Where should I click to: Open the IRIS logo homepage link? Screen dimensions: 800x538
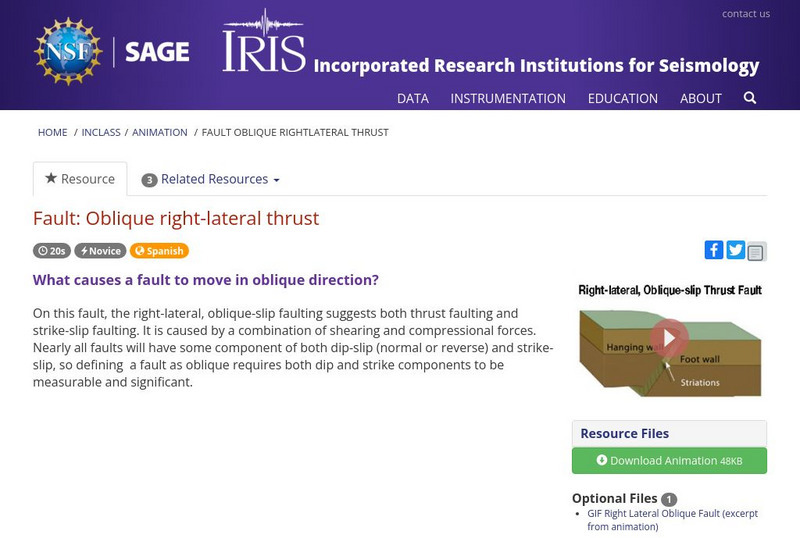[x=264, y=41]
